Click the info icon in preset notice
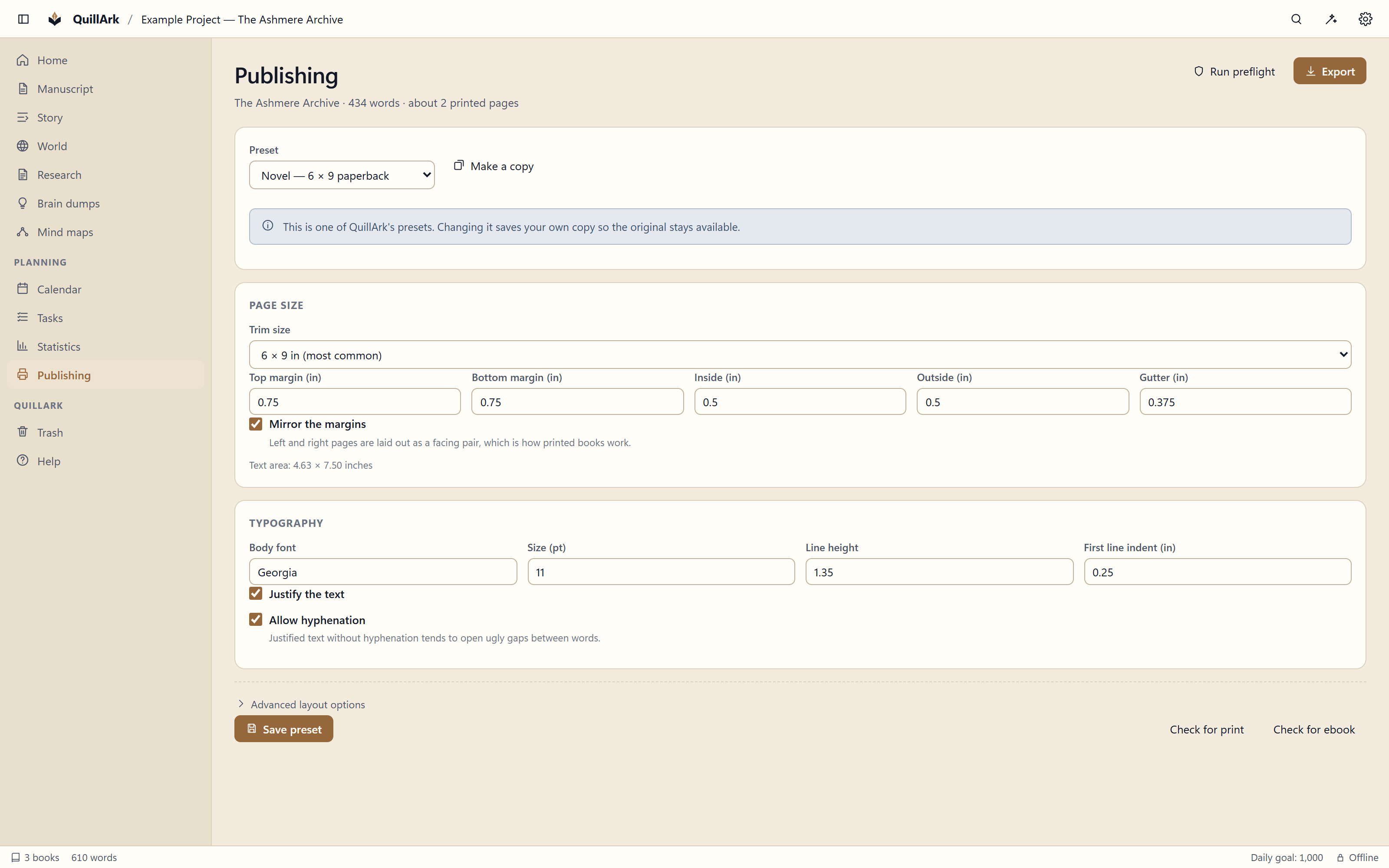Screen dimensions: 1389x868 point(267,226)
